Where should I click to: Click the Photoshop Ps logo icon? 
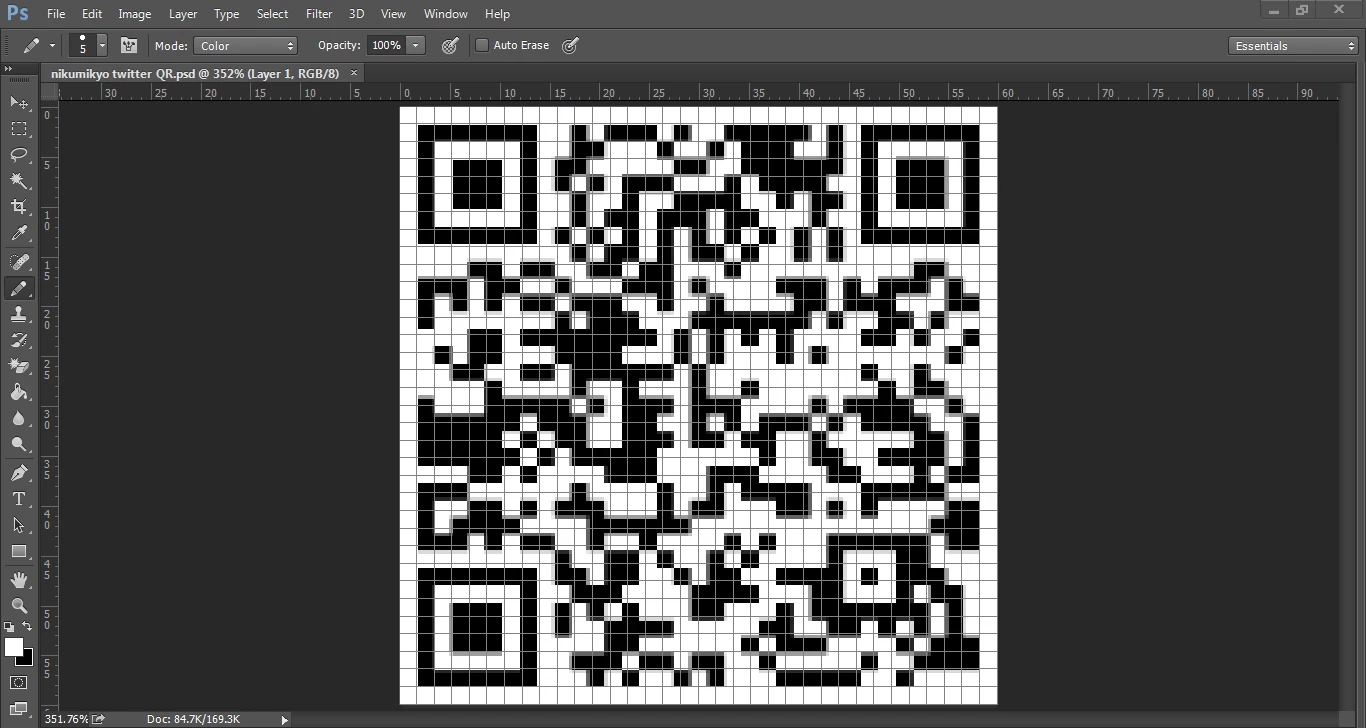click(18, 14)
